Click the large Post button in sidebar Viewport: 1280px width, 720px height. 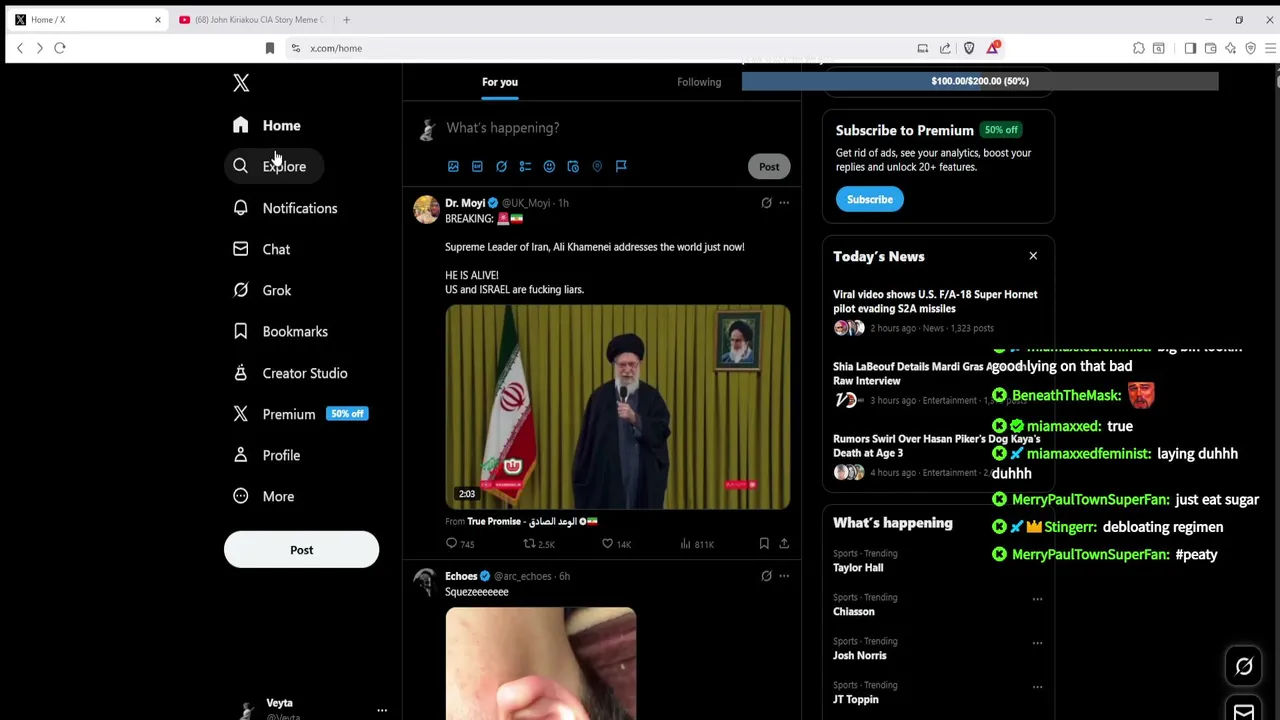(x=301, y=550)
